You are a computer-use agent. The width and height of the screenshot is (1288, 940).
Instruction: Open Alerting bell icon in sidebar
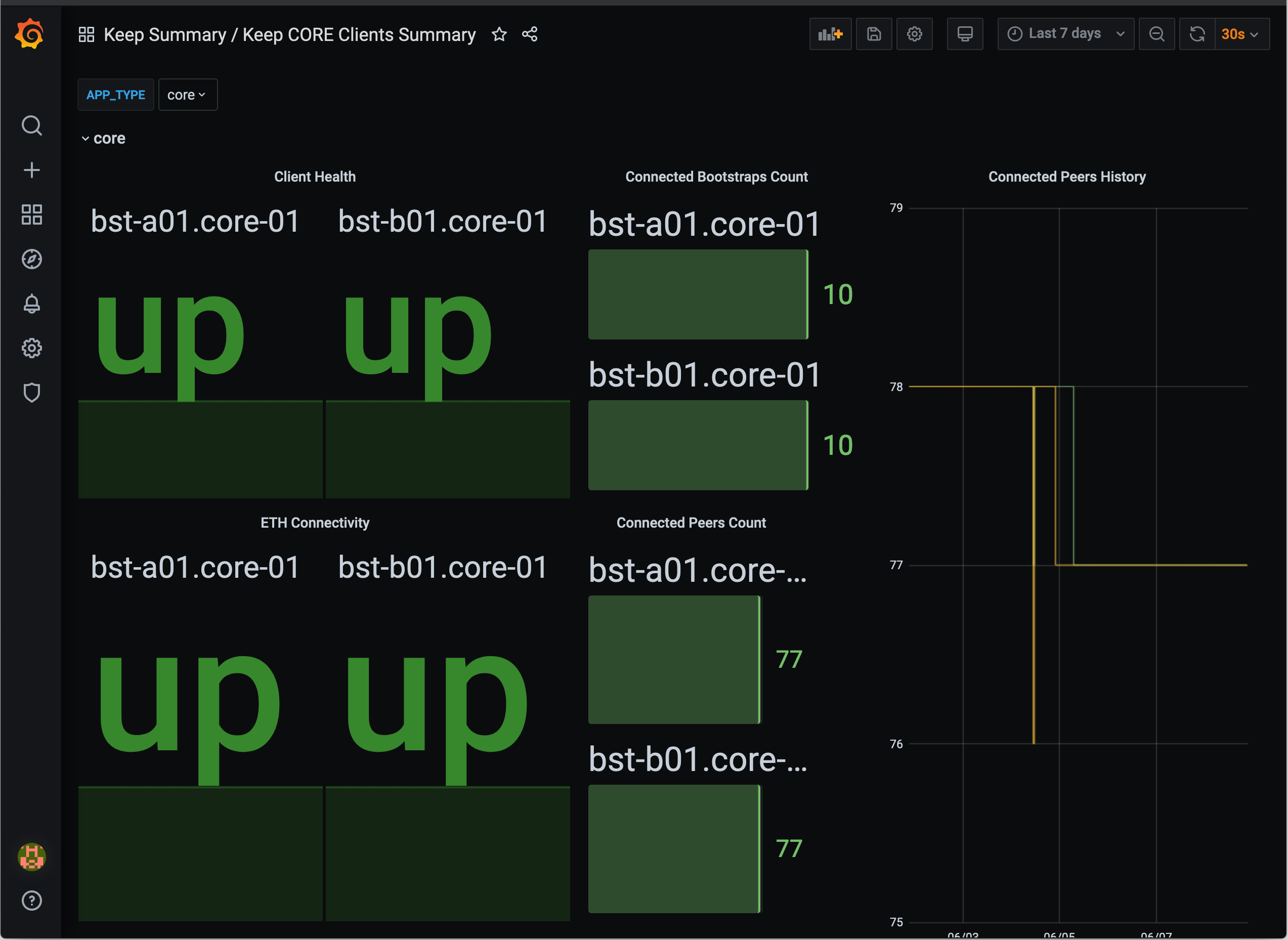[x=32, y=304]
